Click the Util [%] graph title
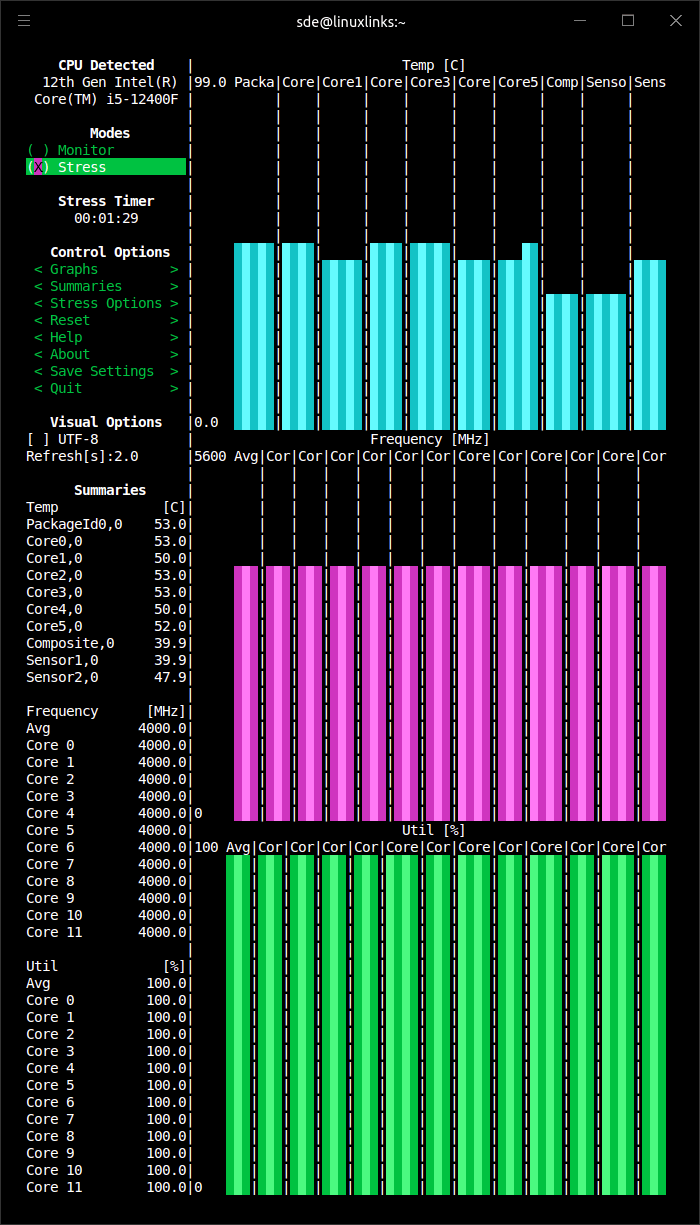This screenshot has width=700, height=1225. (434, 830)
